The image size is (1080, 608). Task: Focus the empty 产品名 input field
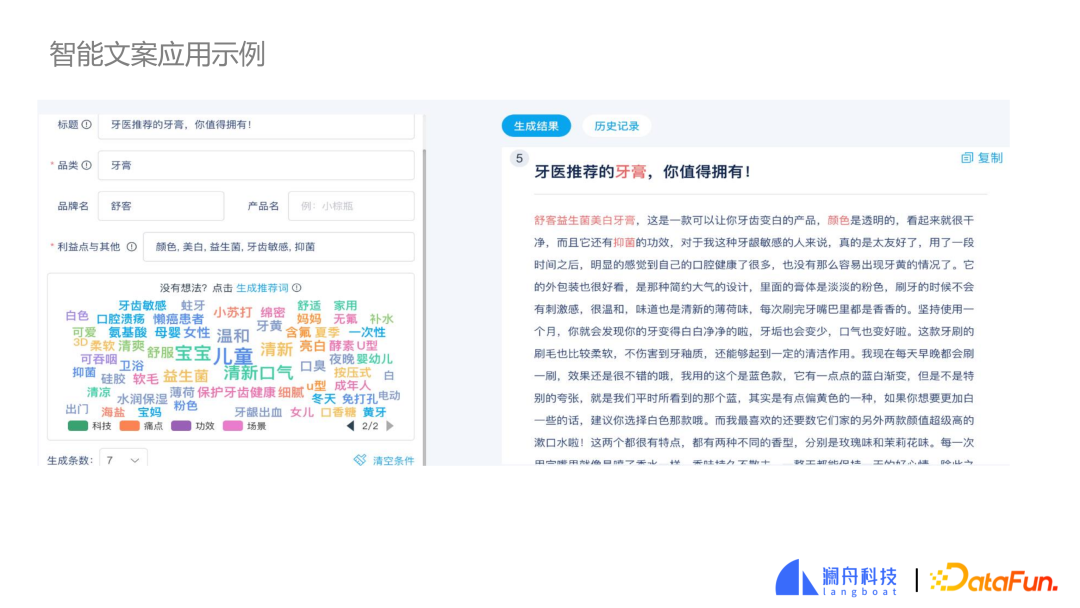pyautogui.click(x=351, y=206)
